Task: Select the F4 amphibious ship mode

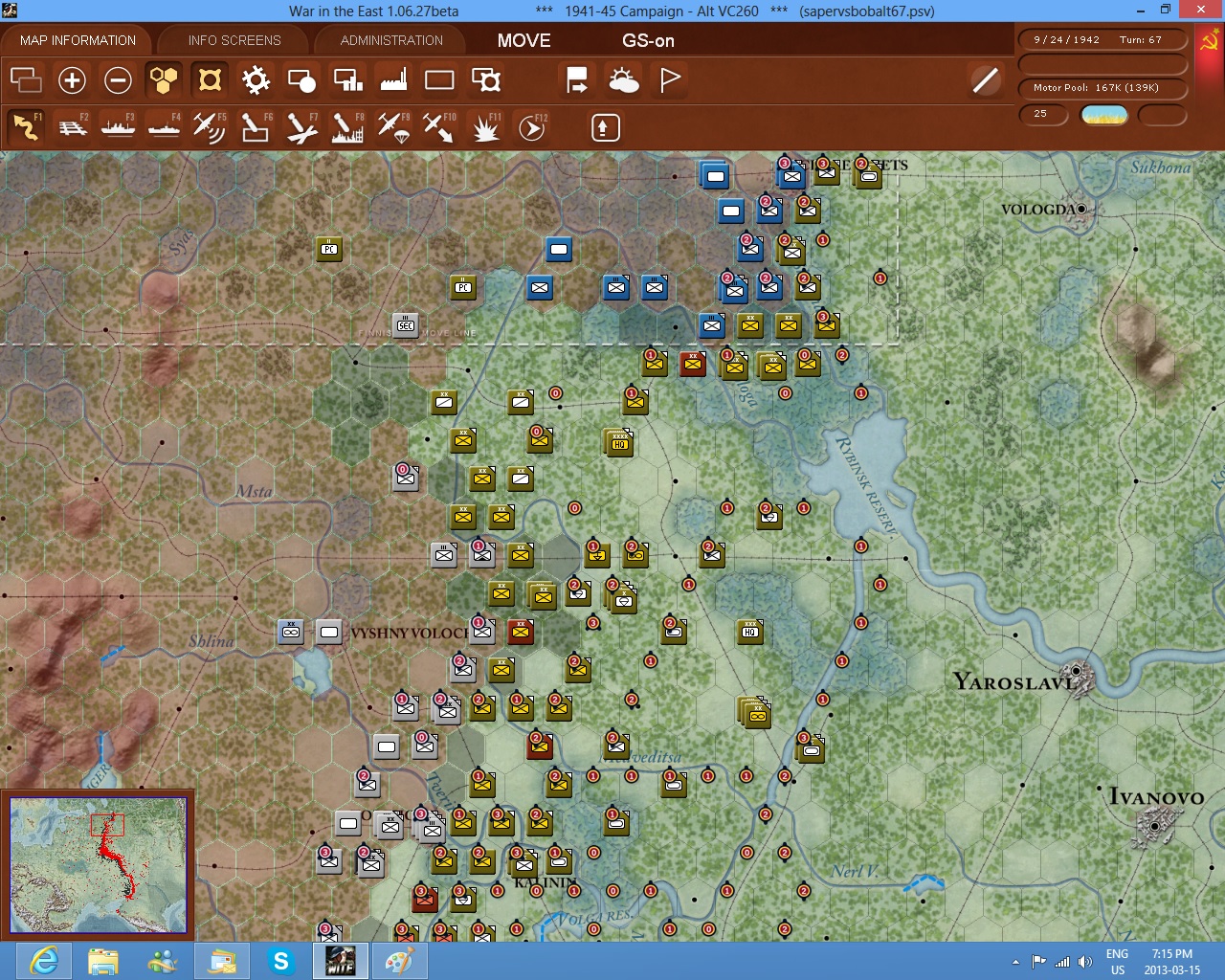Action: 164,127
